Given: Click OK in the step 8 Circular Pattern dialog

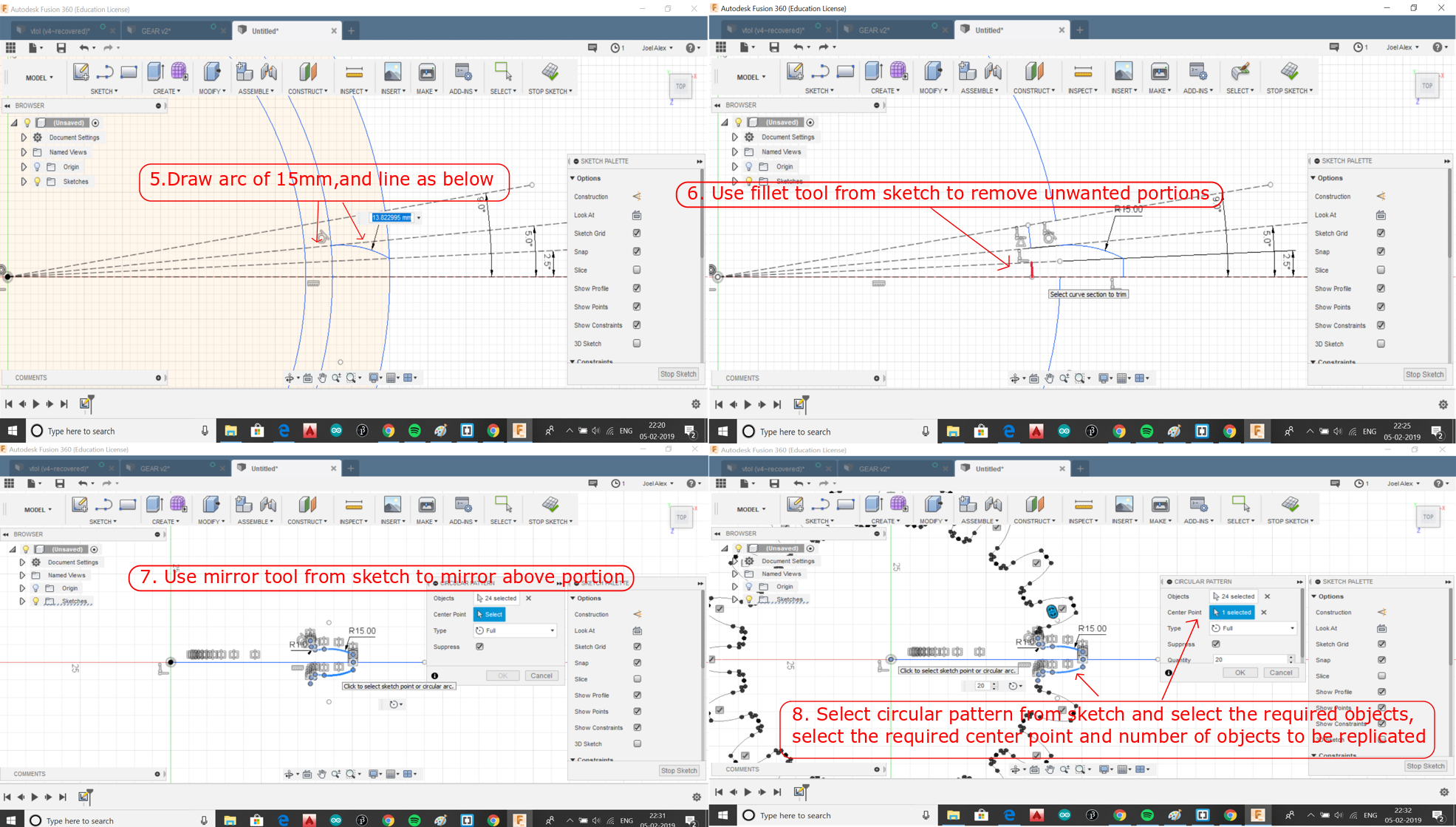Looking at the screenshot, I should (1240, 673).
